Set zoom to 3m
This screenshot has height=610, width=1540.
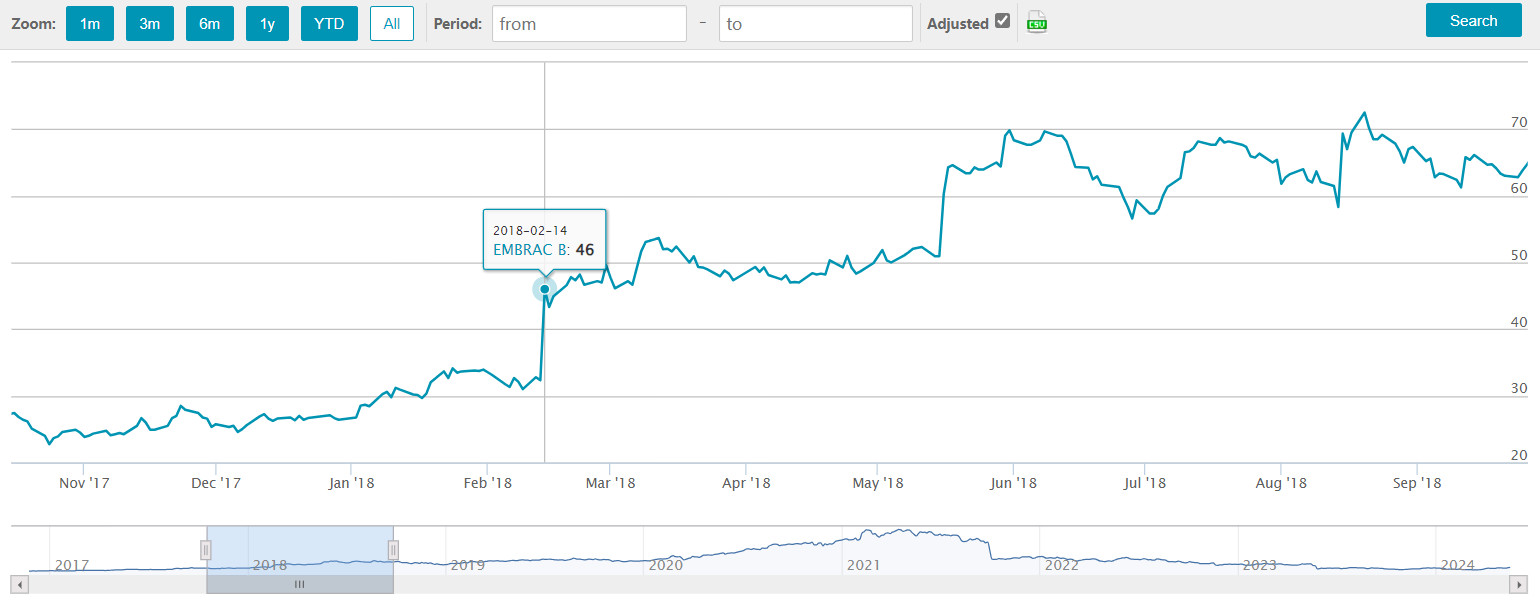(150, 24)
